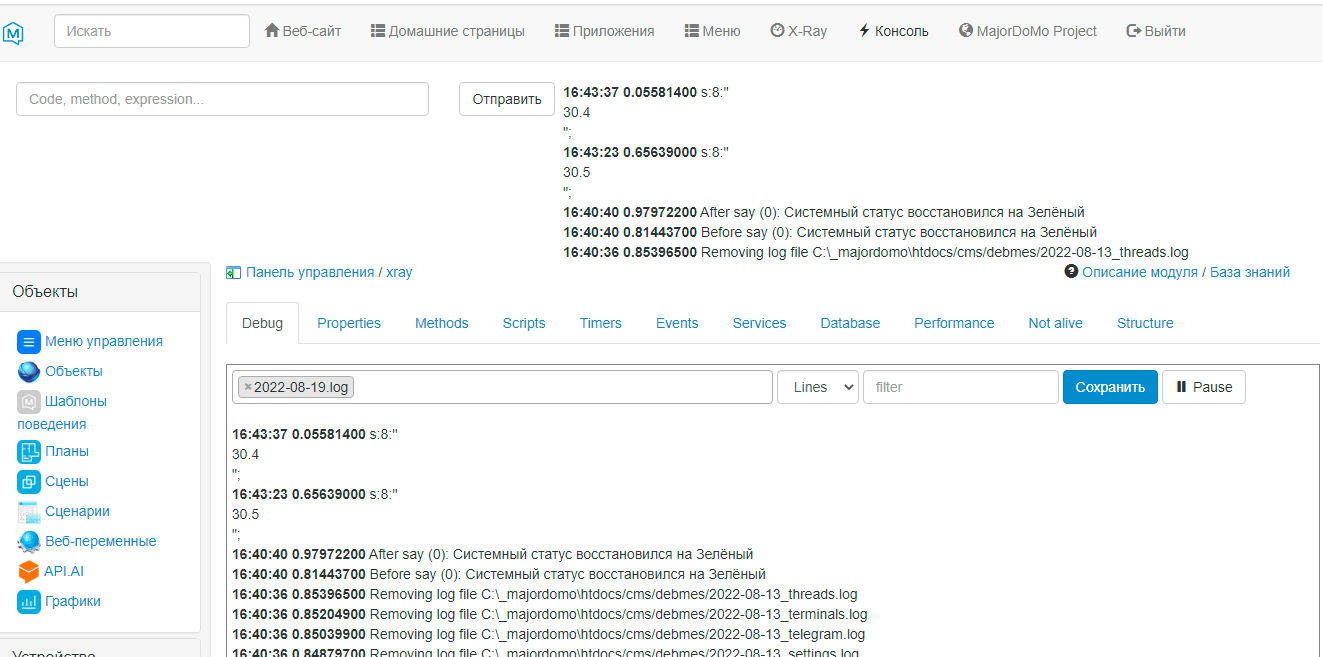Open the Приложения menu item
The height and width of the screenshot is (657, 1323).
(x=604, y=31)
